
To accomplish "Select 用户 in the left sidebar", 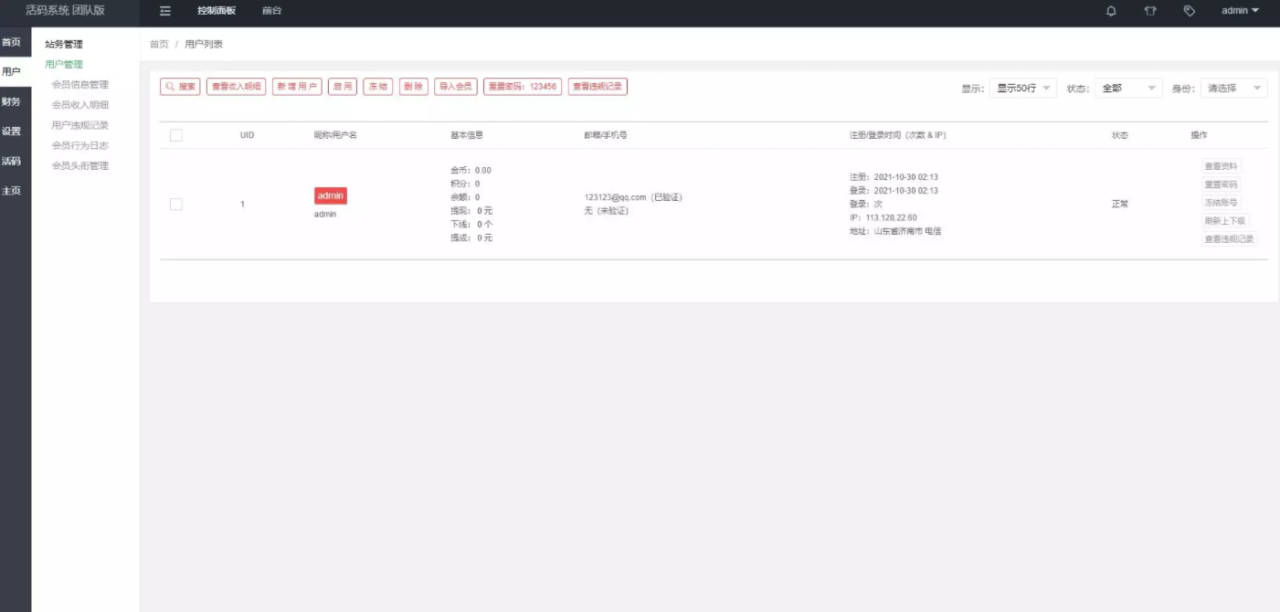I will tap(11, 72).
